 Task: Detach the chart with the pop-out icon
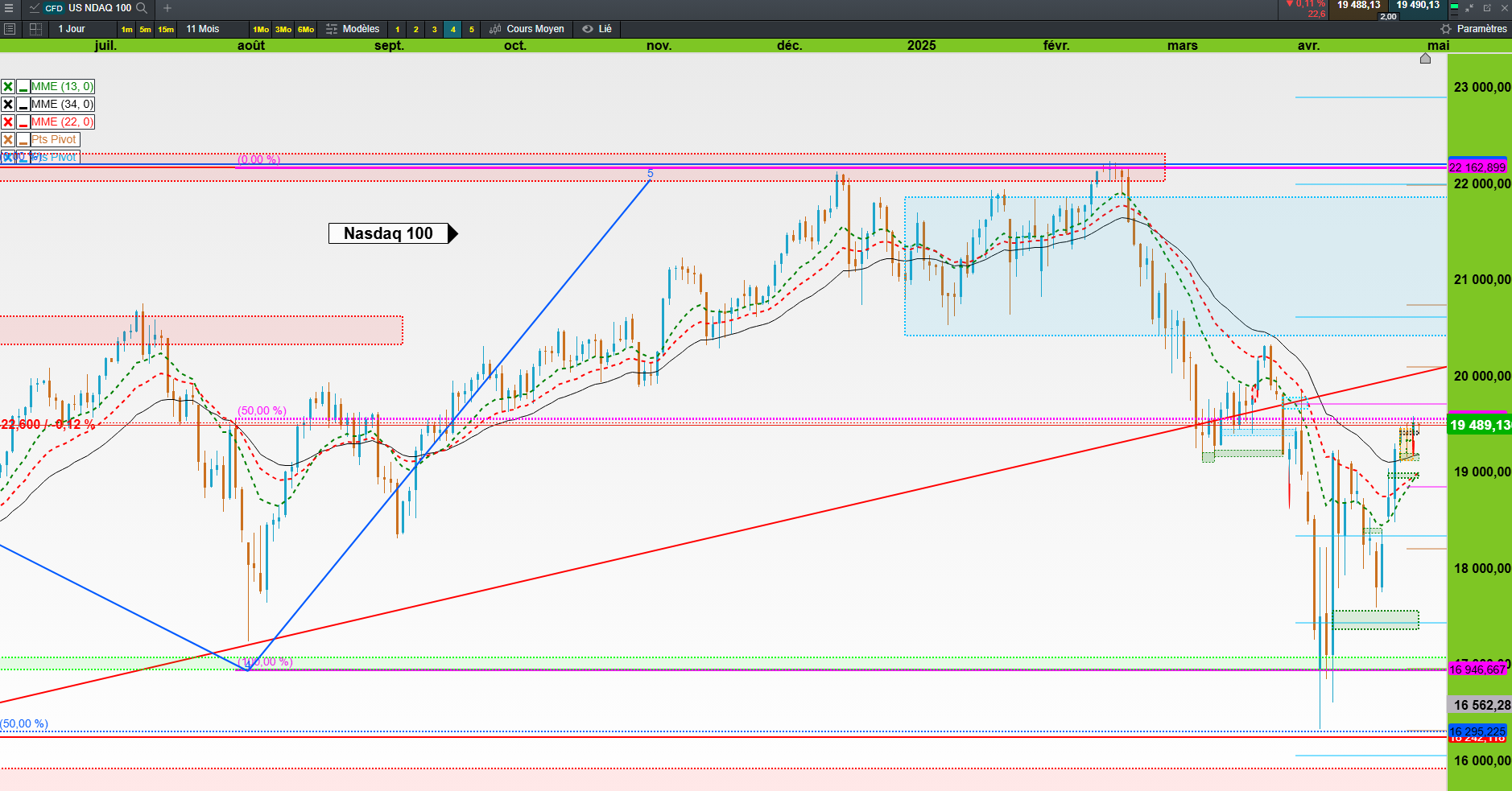[x=1487, y=8]
